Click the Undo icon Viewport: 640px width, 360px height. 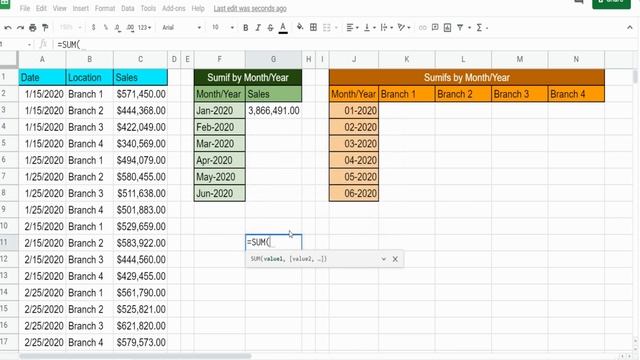click(x=8, y=28)
